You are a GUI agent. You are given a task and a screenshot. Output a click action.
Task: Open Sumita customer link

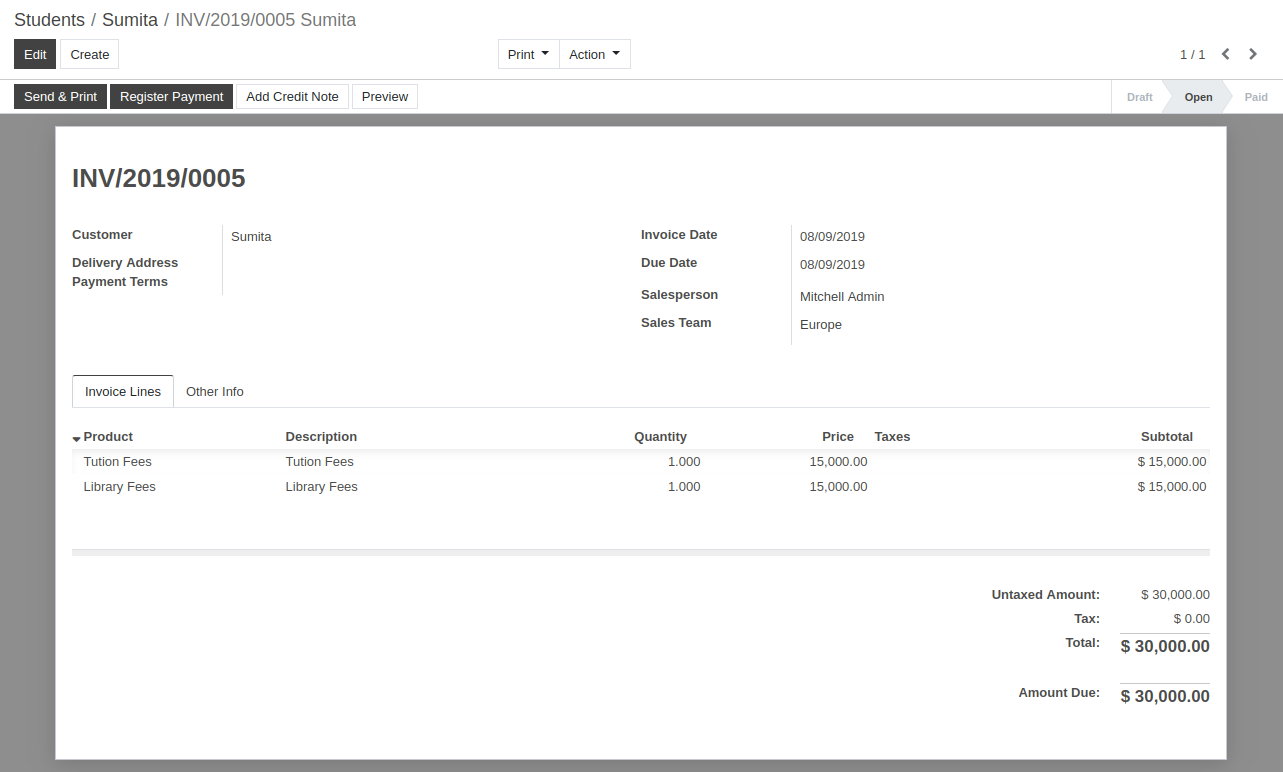click(x=251, y=237)
